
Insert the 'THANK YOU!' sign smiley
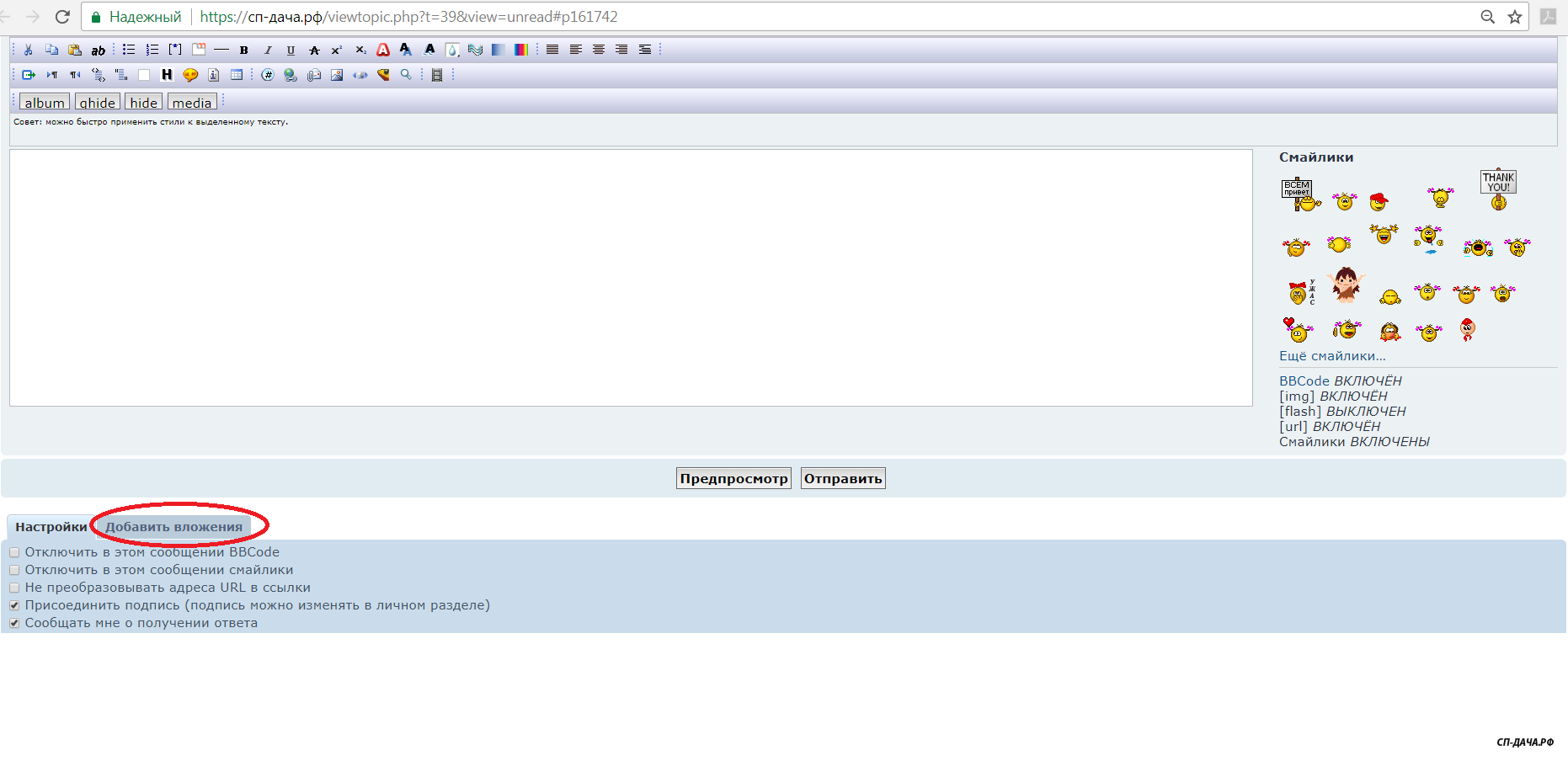click(x=1498, y=189)
